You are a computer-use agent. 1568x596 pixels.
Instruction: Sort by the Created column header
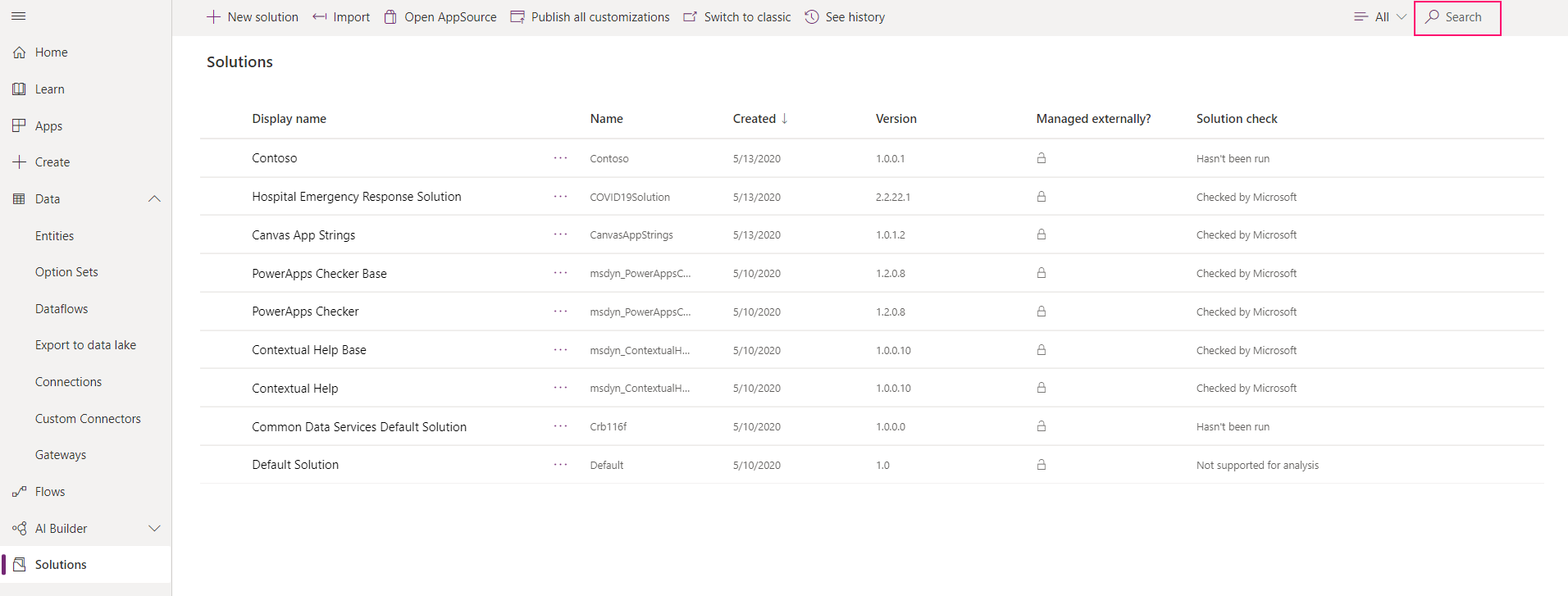[x=754, y=119]
